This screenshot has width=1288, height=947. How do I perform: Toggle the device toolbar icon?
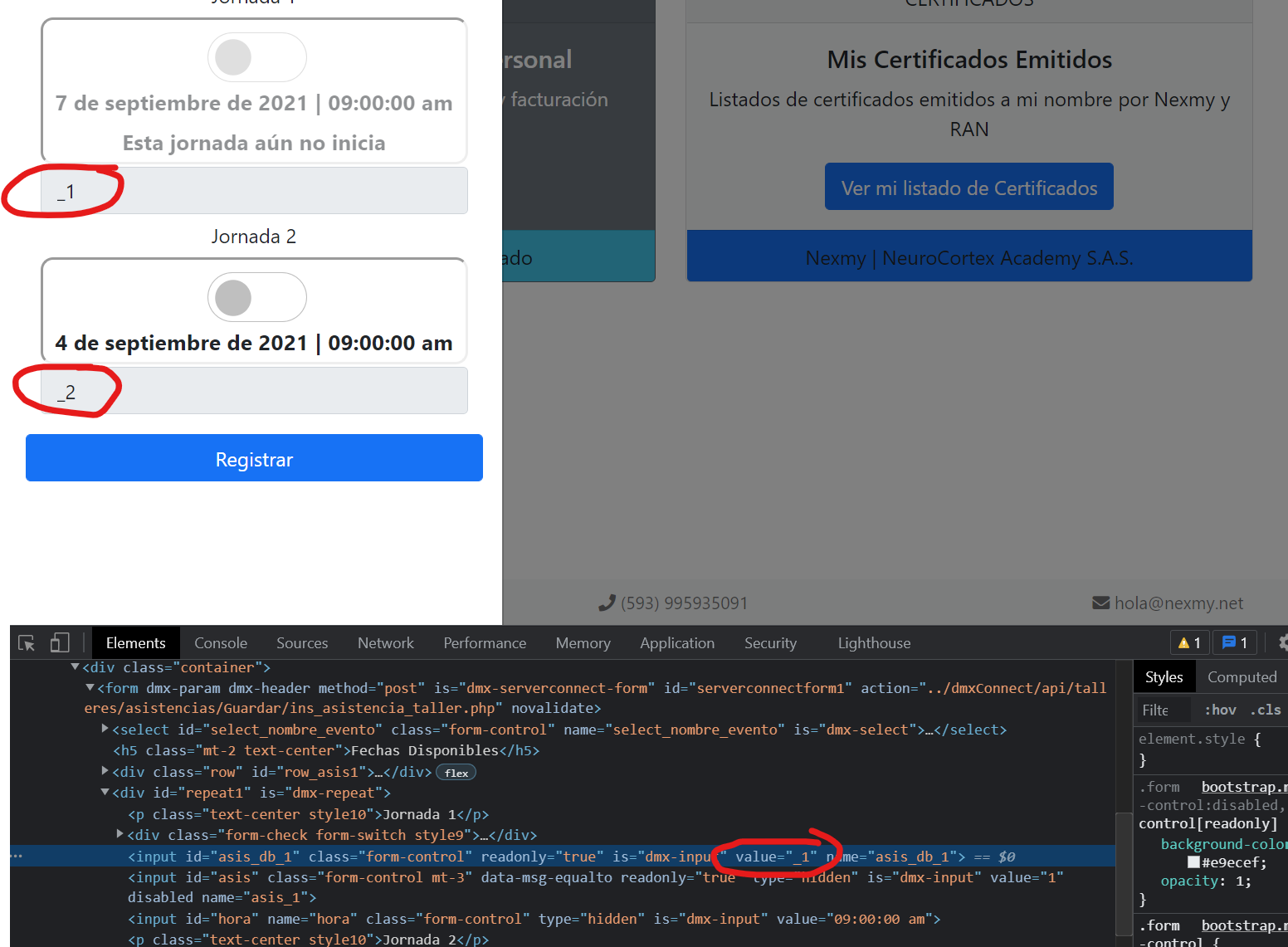pos(60,643)
